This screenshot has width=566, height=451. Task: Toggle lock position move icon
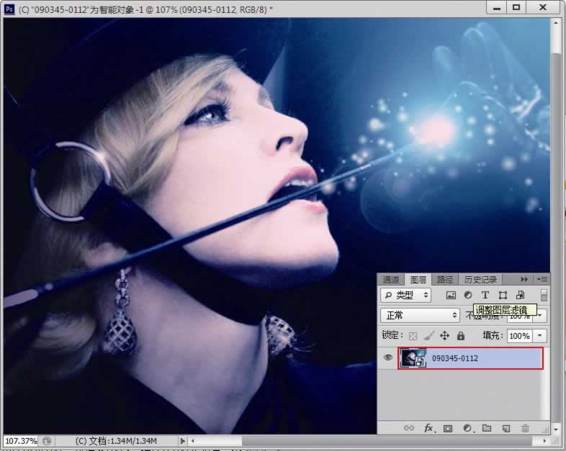tap(445, 336)
